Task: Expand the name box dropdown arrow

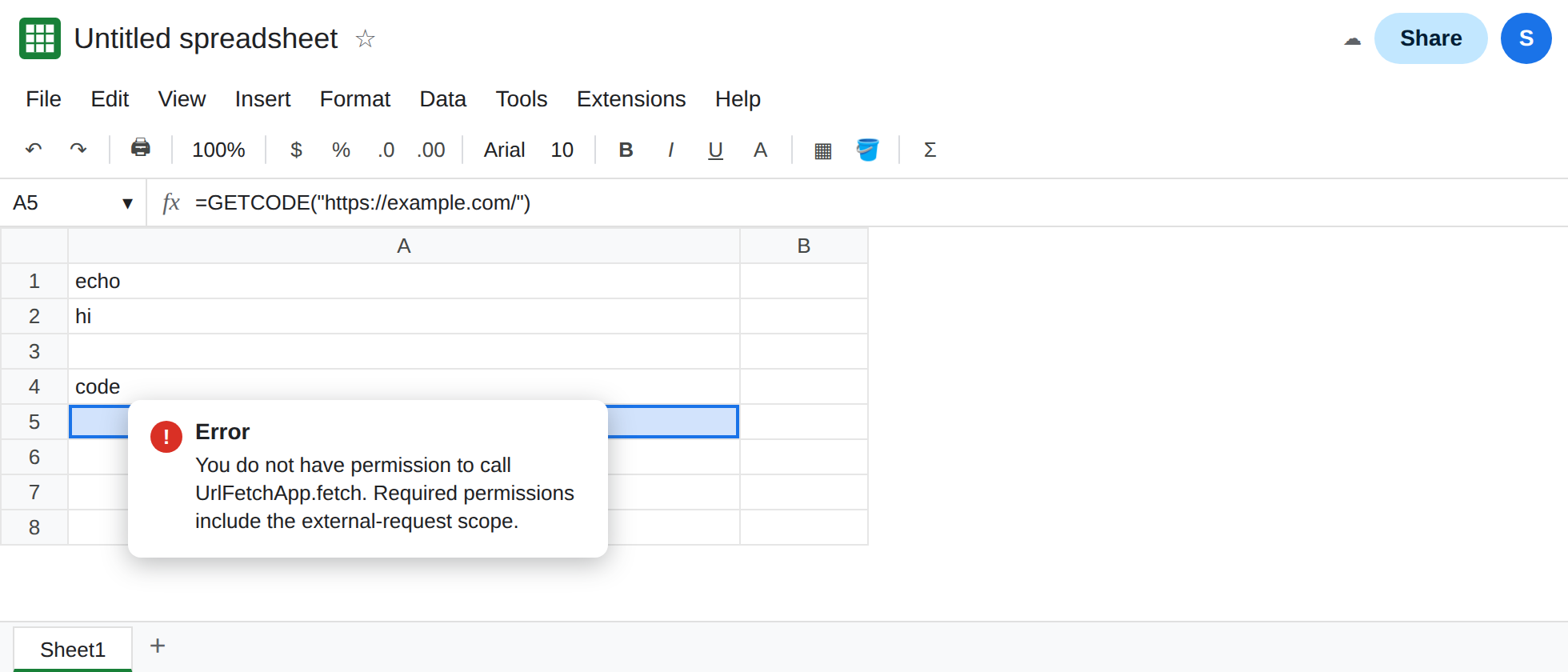Action: (x=127, y=203)
